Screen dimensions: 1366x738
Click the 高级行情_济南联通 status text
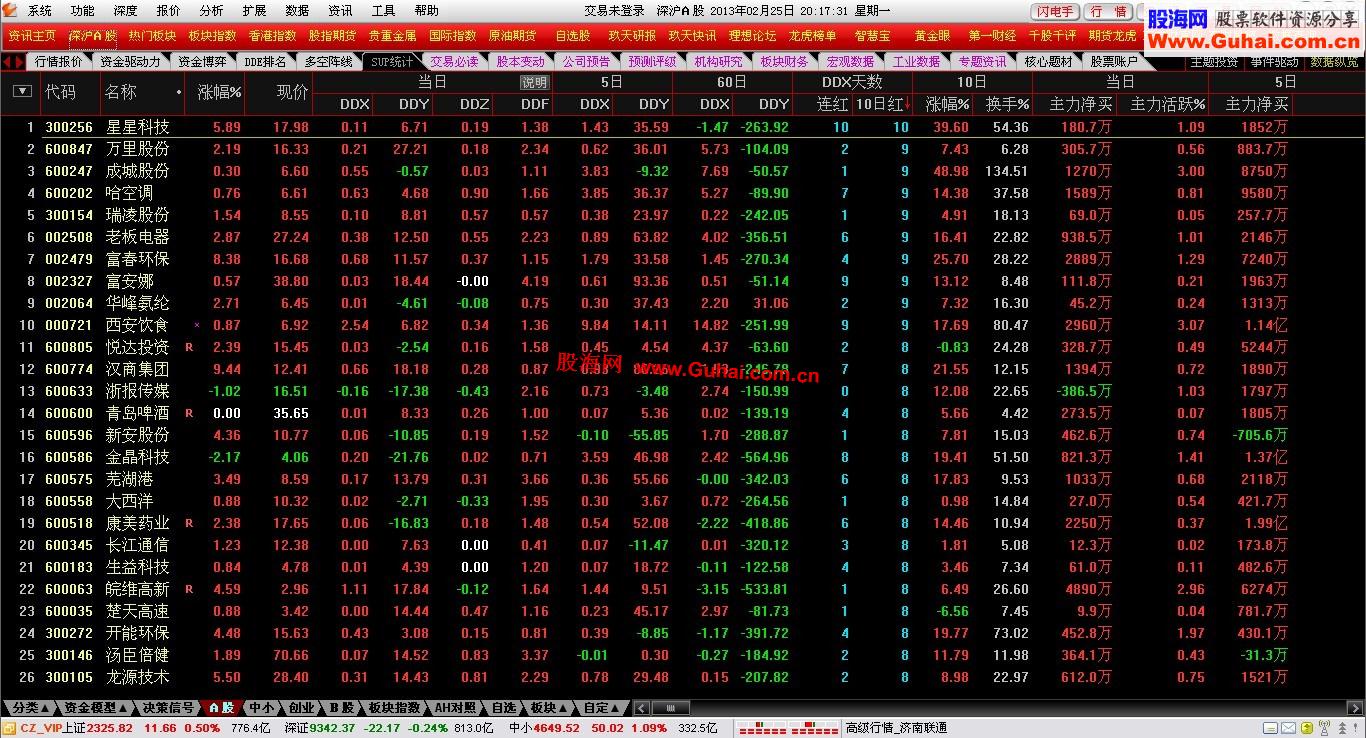(895, 728)
